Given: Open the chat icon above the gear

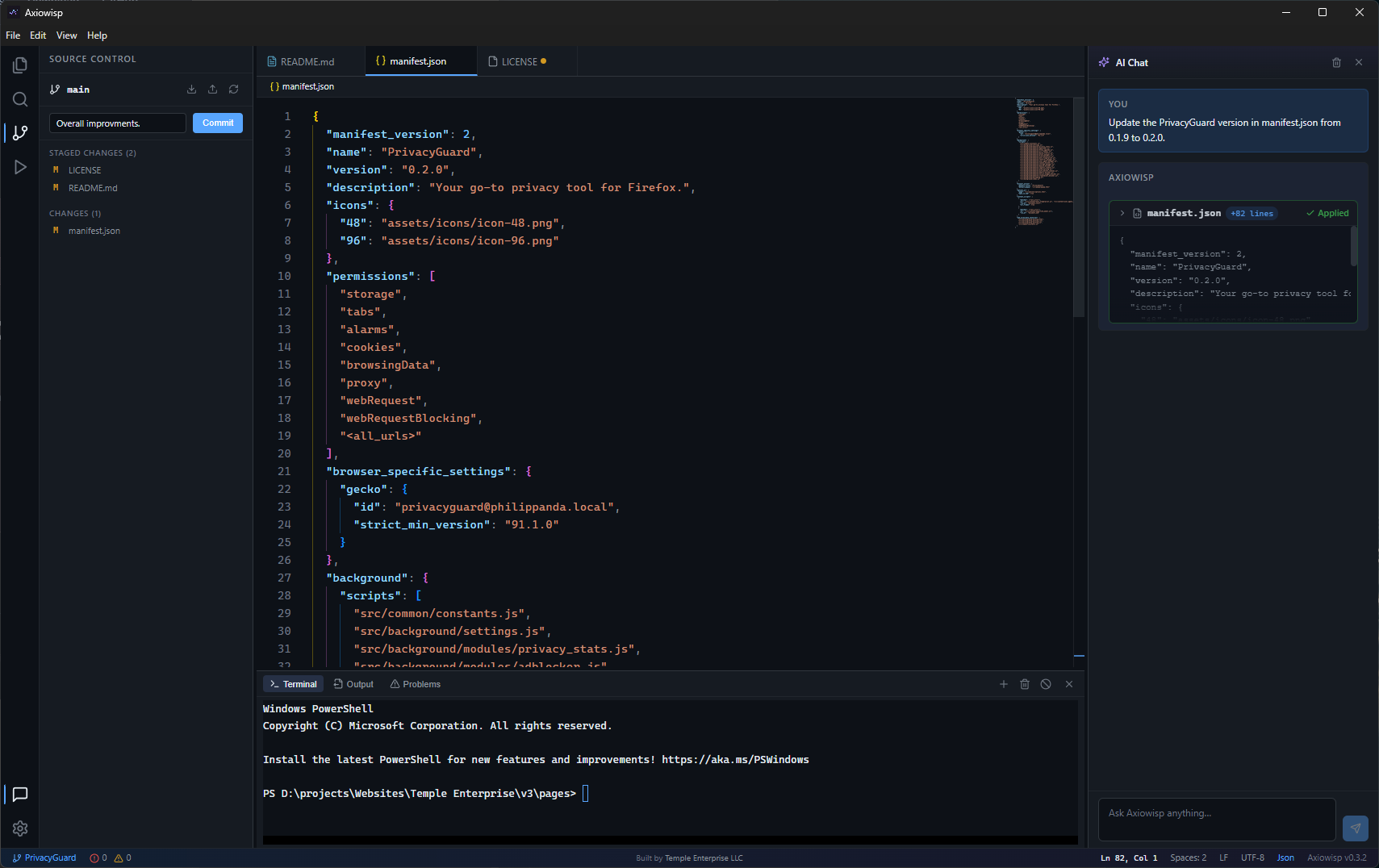Looking at the screenshot, I should (x=20, y=795).
